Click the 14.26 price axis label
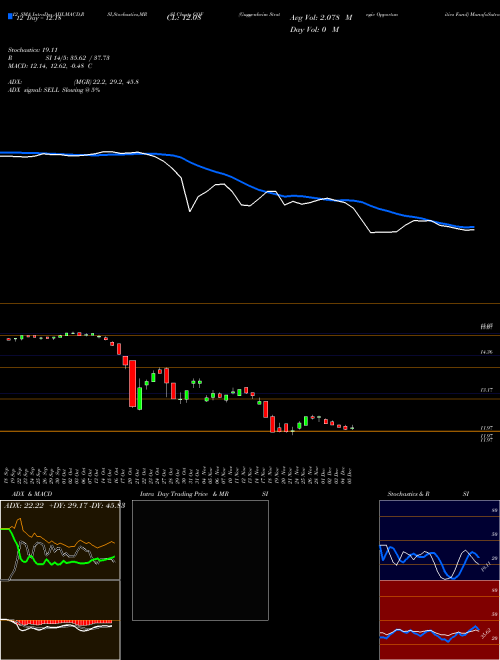 [x=487, y=352]
